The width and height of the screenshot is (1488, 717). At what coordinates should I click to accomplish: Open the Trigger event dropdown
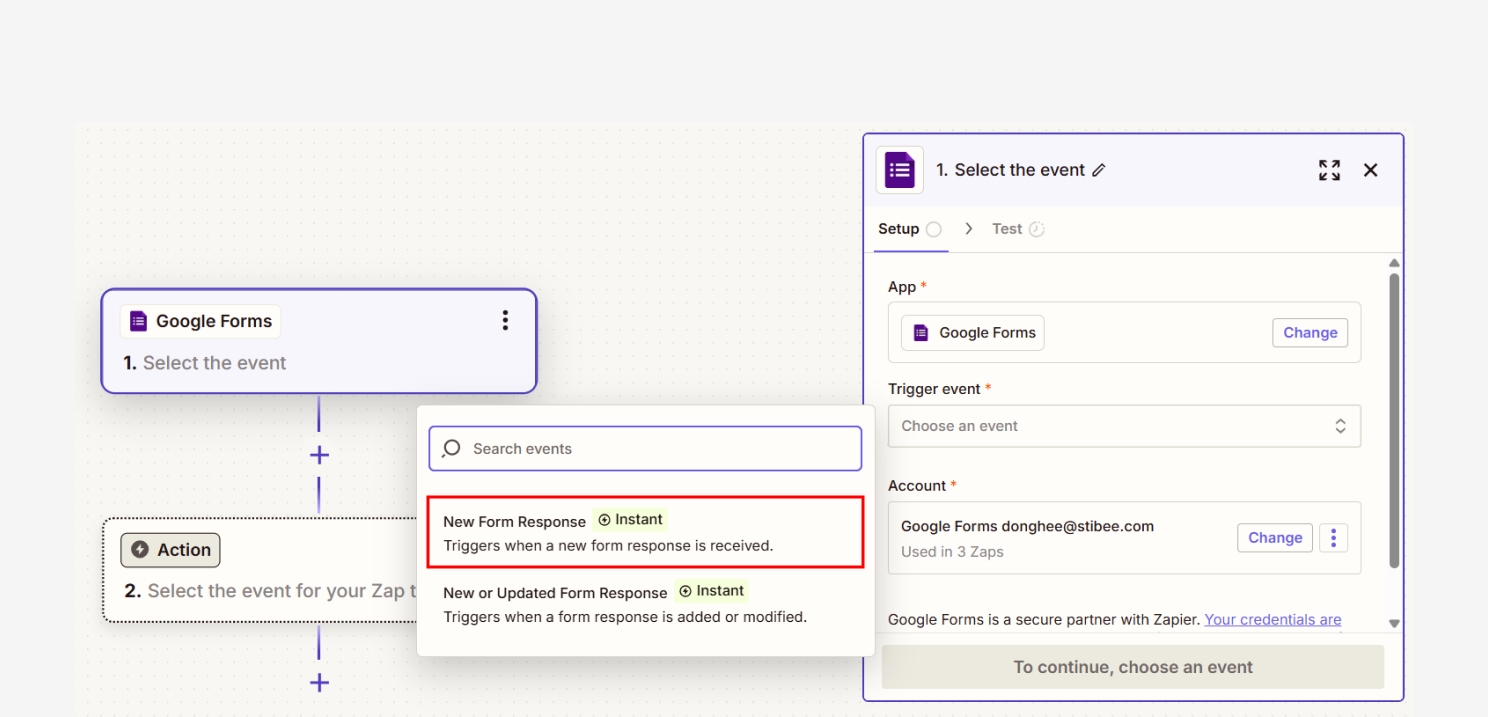[x=1124, y=426]
